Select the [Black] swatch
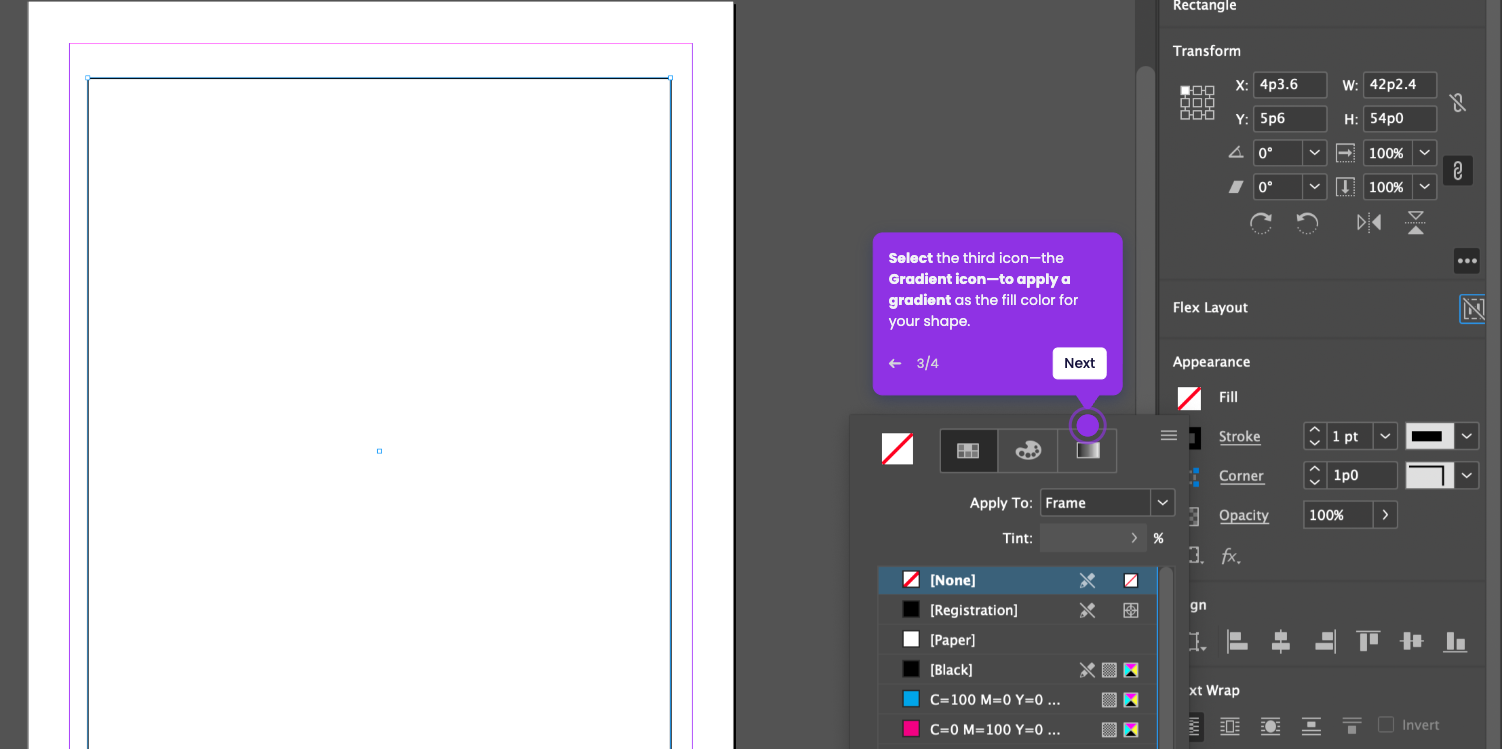 (x=1018, y=670)
